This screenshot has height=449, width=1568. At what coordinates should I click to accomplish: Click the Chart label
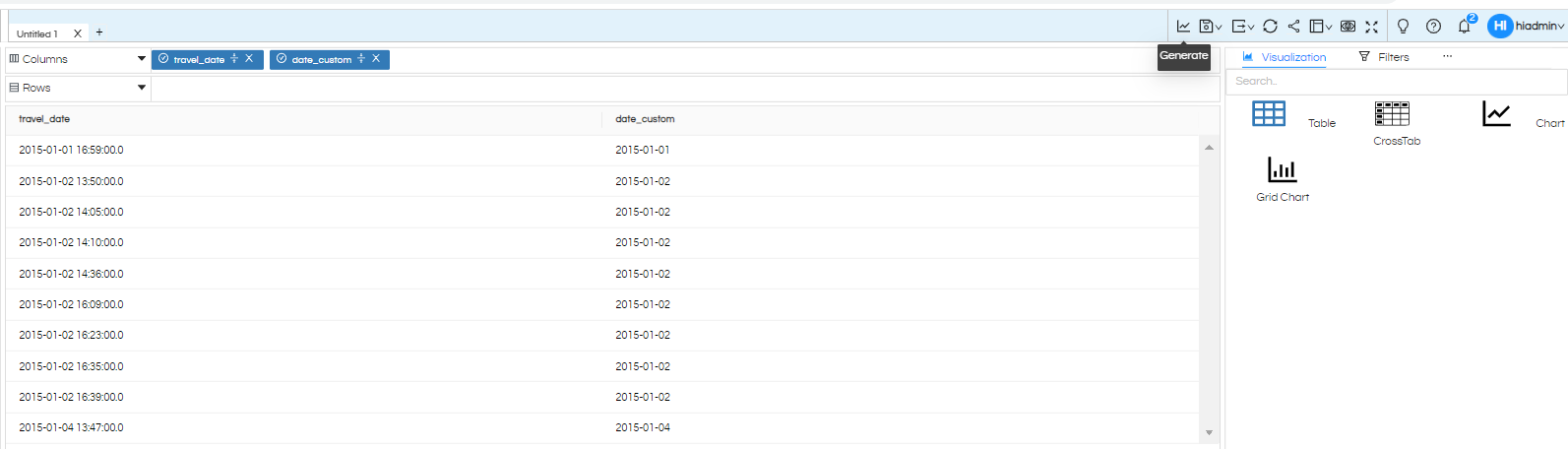pyautogui.click(x=1550, y=124)
